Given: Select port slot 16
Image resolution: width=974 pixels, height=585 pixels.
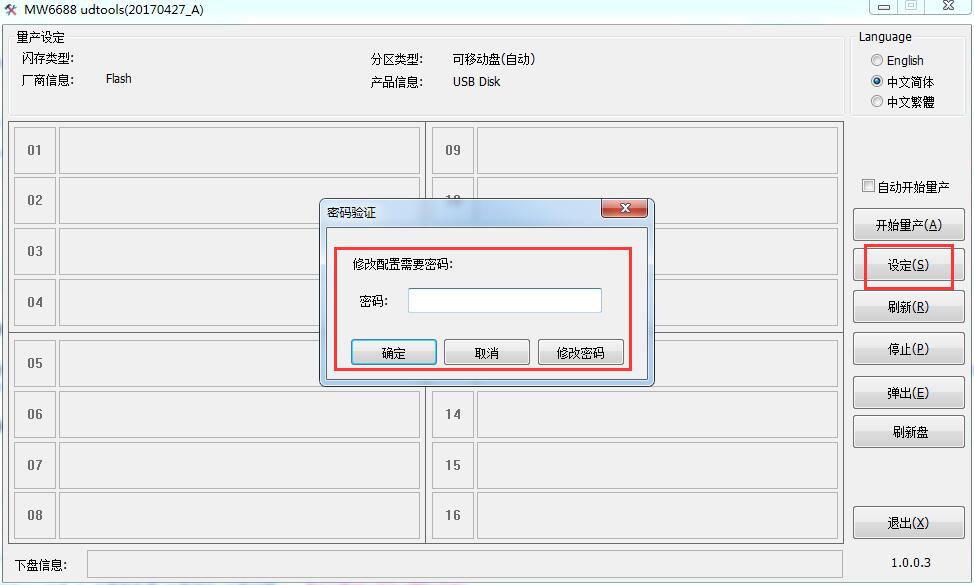Looking at the screenshot, I should coord(453,515).
